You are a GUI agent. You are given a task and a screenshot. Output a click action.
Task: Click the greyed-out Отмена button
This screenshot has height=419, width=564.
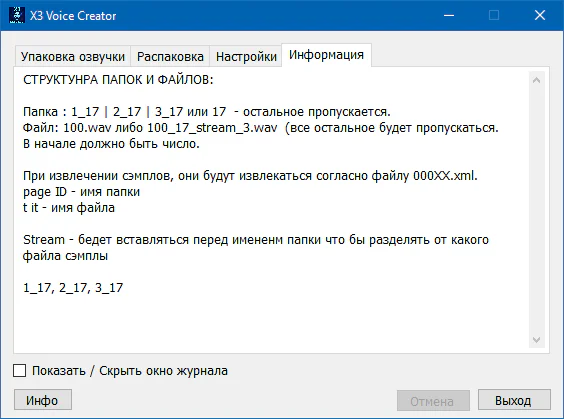[x=433, y=400]
